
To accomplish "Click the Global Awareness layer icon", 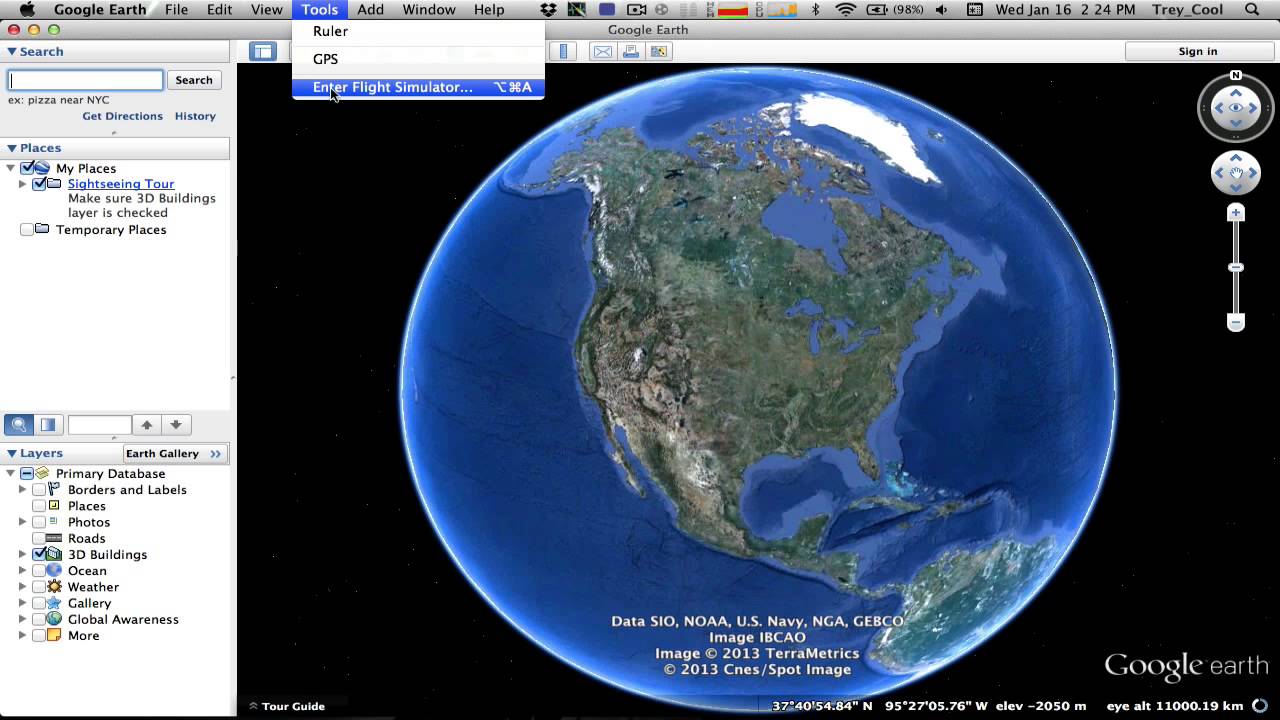I will (x=54, y=619).
